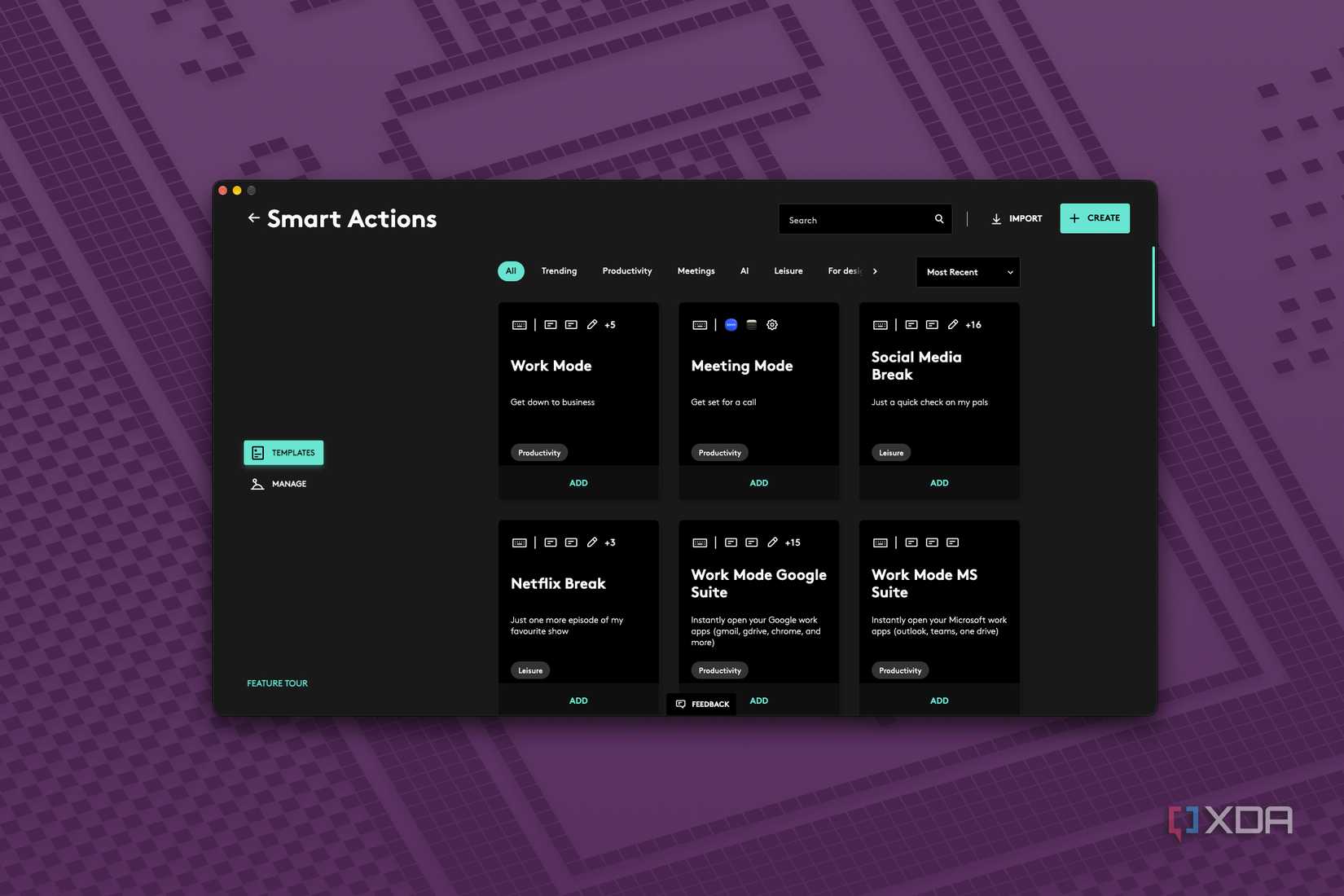Screen dimensions: 1344x896
Task: Click the dark database icon on Meeting Mode card
Action: [752, 325]
